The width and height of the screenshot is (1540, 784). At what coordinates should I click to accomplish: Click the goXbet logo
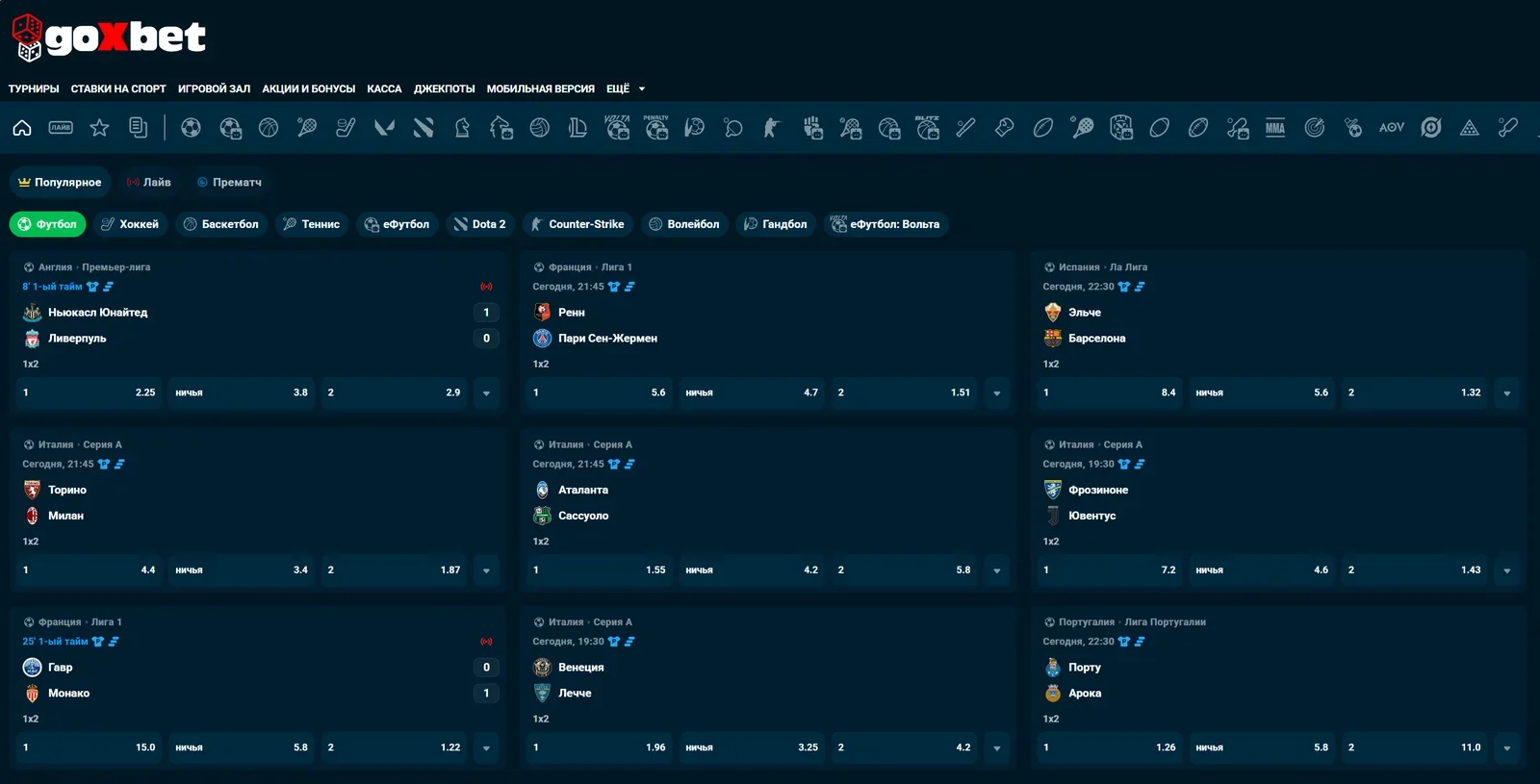pos(108,38)
